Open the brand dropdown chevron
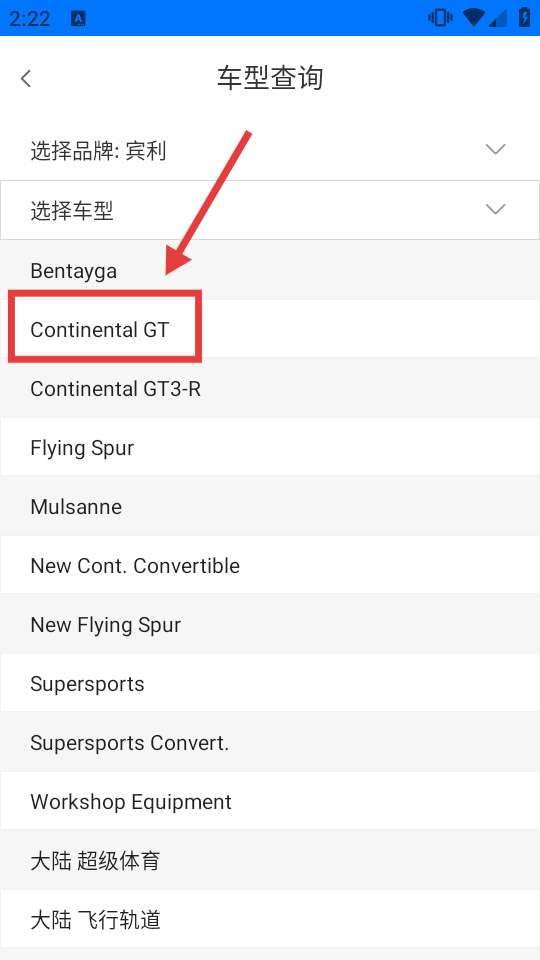This screenshot has height=960, width=540. tap(495, 149)
